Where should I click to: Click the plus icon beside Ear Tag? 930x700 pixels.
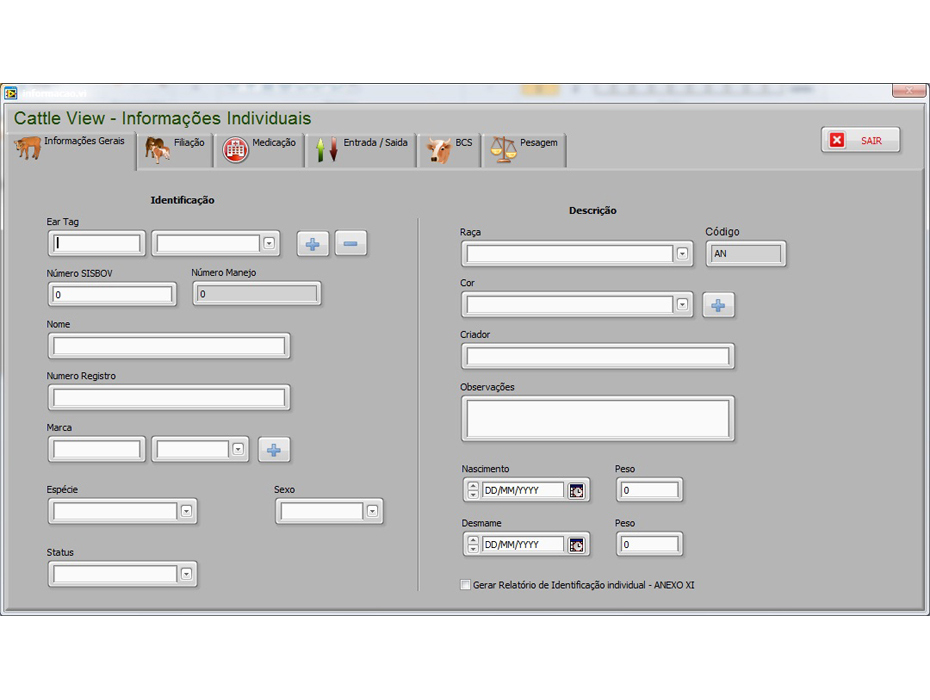(x=313, y=243)
